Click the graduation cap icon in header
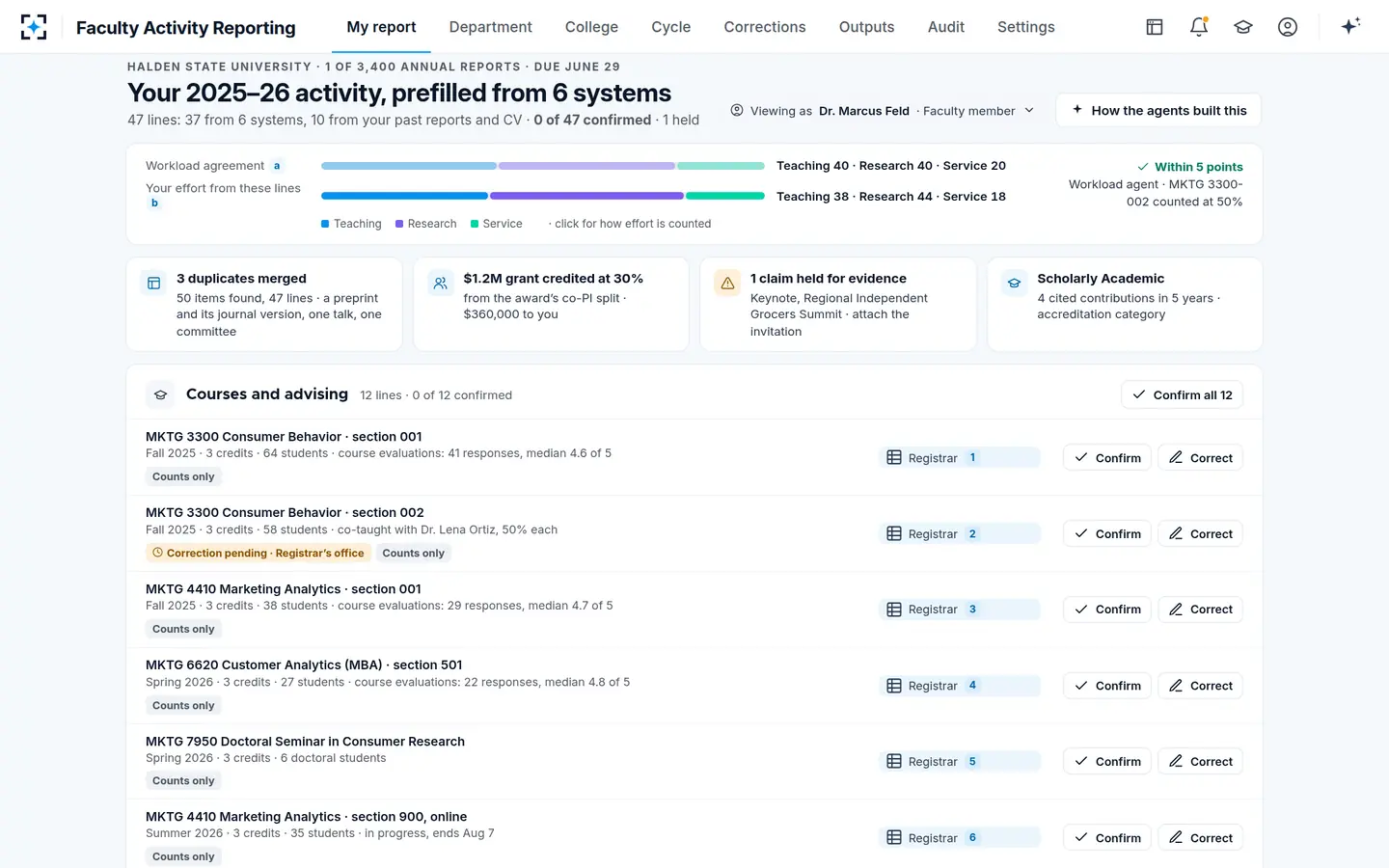The width and height of the screenshot is (1389, 868). (x=1243, y=27)
